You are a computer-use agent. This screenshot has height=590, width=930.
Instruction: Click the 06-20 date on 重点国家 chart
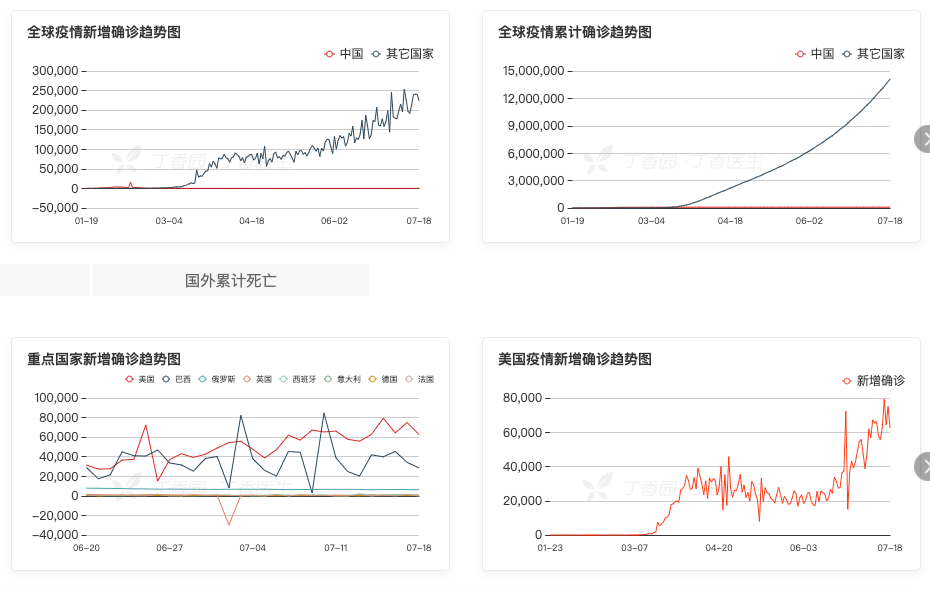pos(87,548)
